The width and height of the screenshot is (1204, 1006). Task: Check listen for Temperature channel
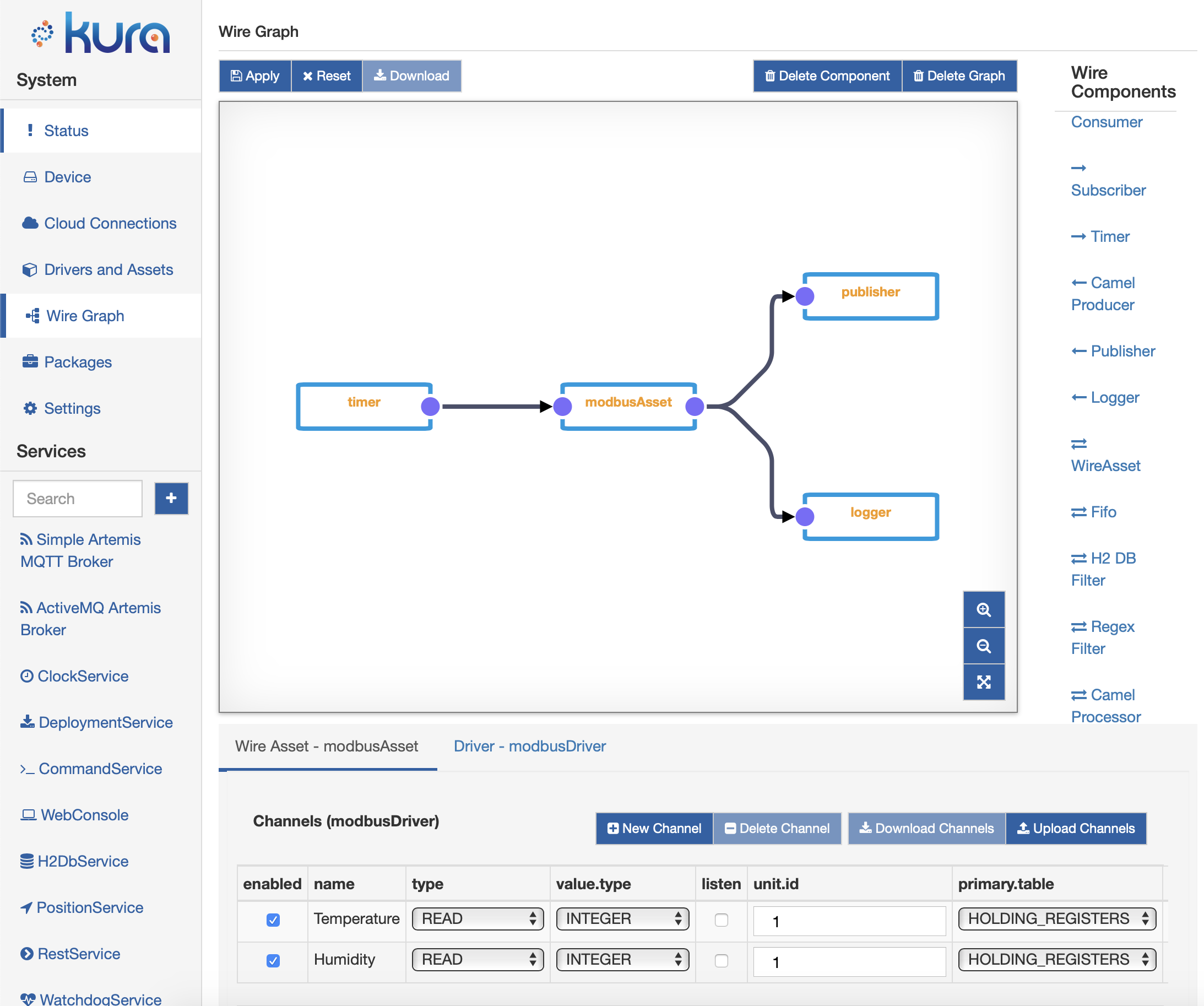tap(722, 920)
